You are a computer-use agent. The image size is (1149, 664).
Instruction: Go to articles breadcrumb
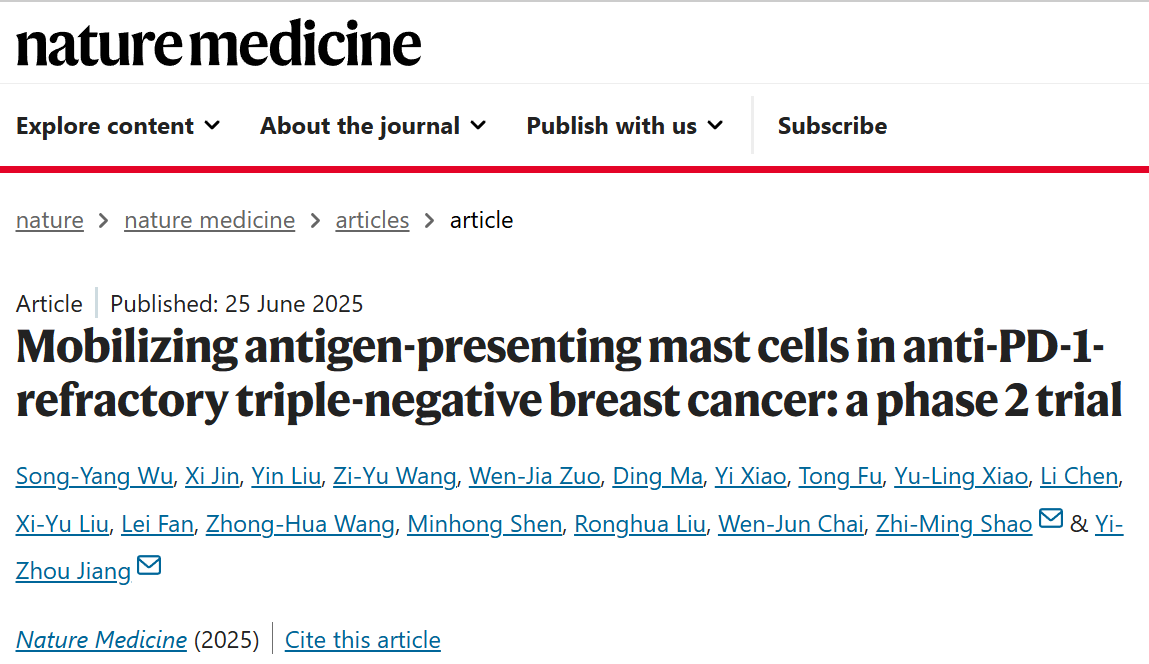372,220
